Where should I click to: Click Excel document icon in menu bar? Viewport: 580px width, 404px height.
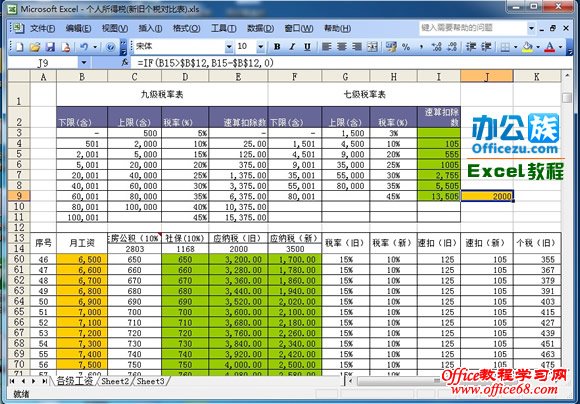tap(17, 28)
